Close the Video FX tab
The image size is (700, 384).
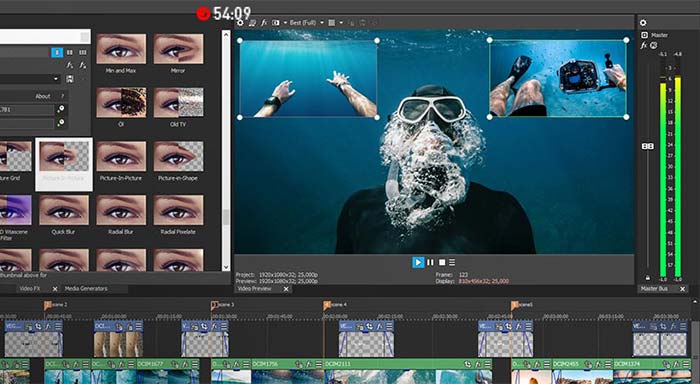click(x=55, y=289)
